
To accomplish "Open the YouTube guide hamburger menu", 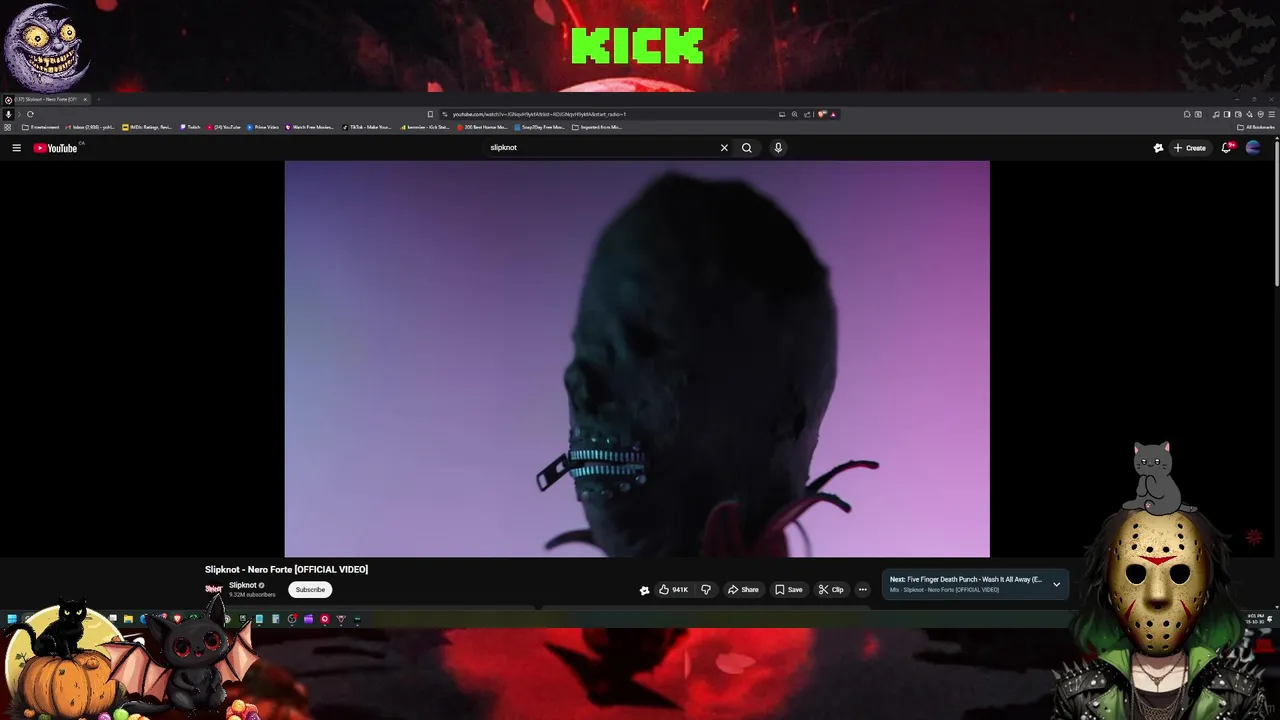I will click(x=16, y=148).
